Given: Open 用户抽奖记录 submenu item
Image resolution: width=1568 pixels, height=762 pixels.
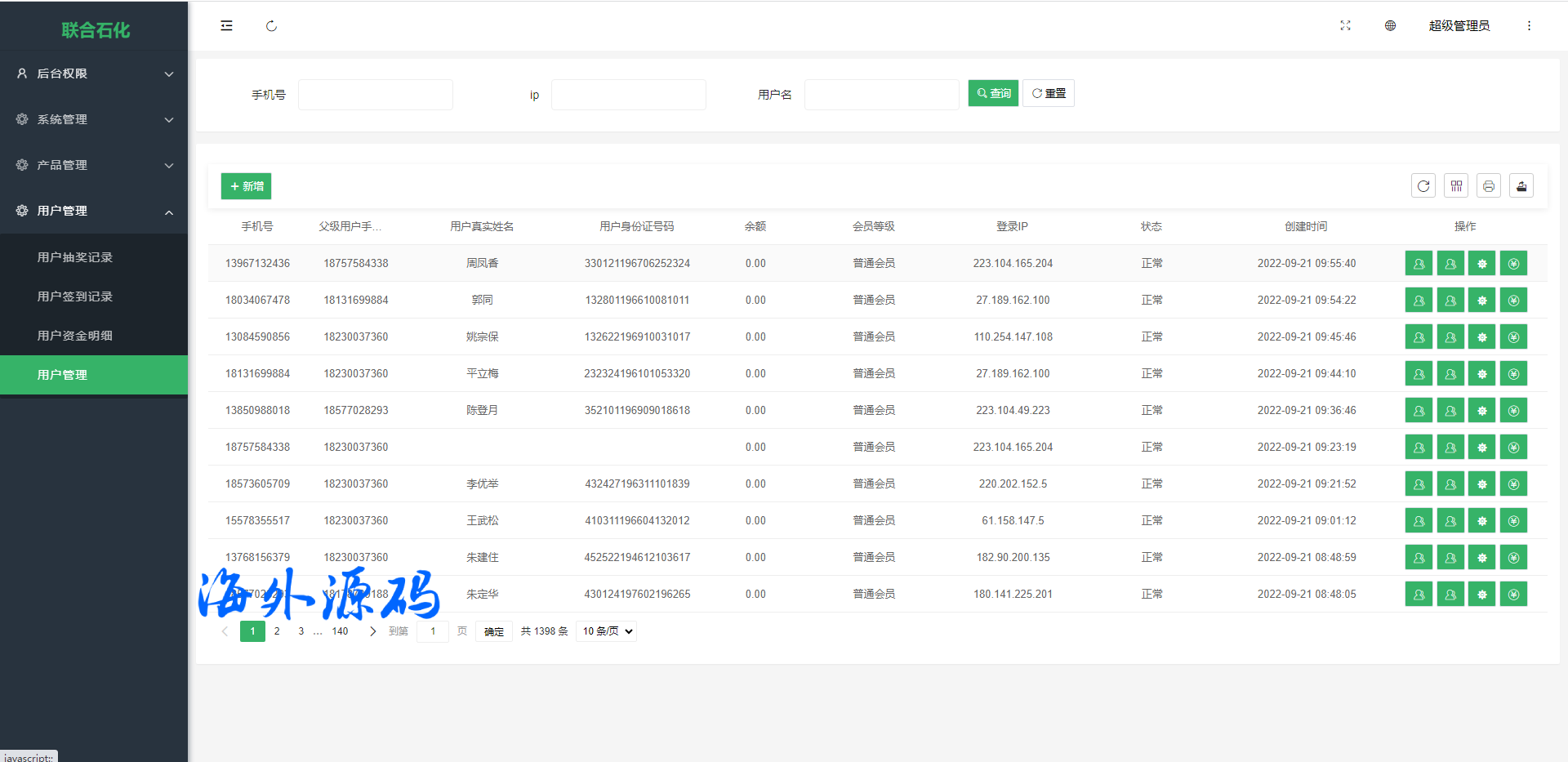Looking at the screenshot, I should coord(75,257).
